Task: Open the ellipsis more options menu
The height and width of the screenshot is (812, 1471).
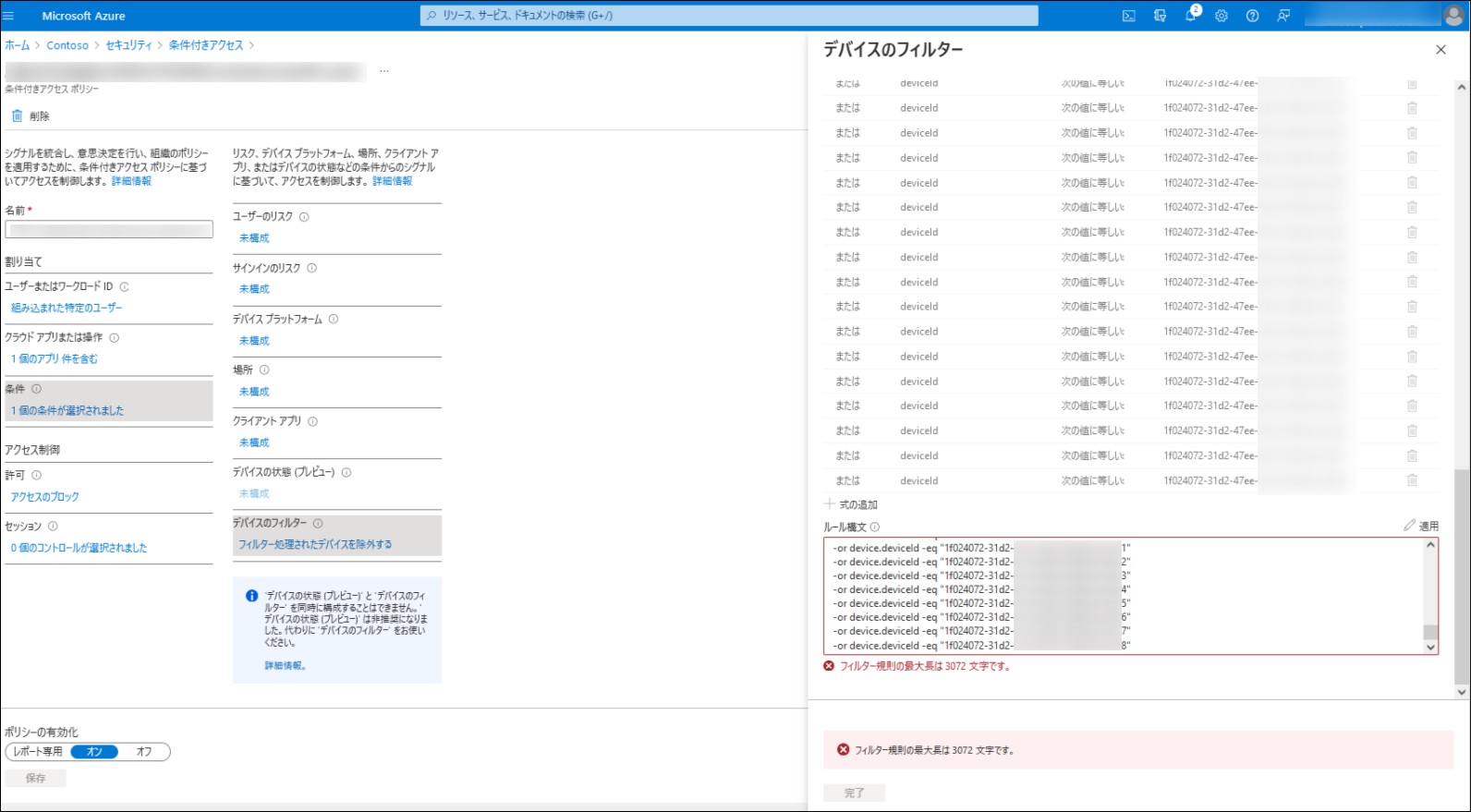Action: 384,71
